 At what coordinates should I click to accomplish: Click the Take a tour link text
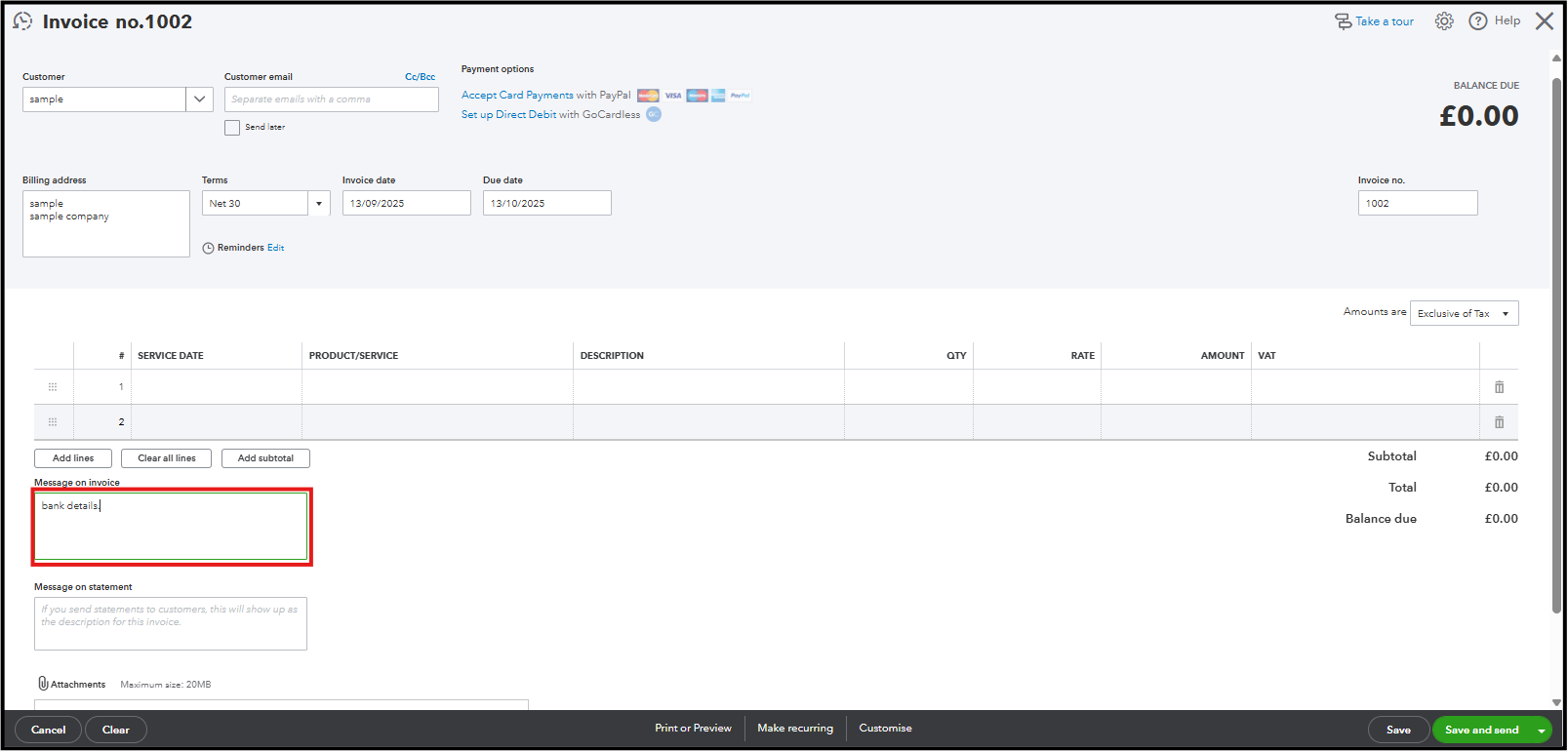click(1385, 21)
